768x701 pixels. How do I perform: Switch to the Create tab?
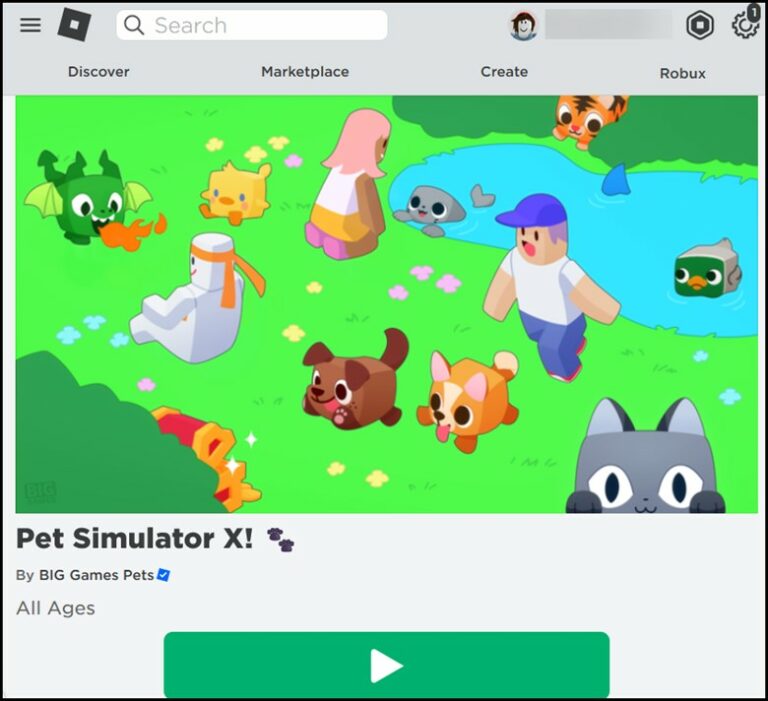coord(504,72)
